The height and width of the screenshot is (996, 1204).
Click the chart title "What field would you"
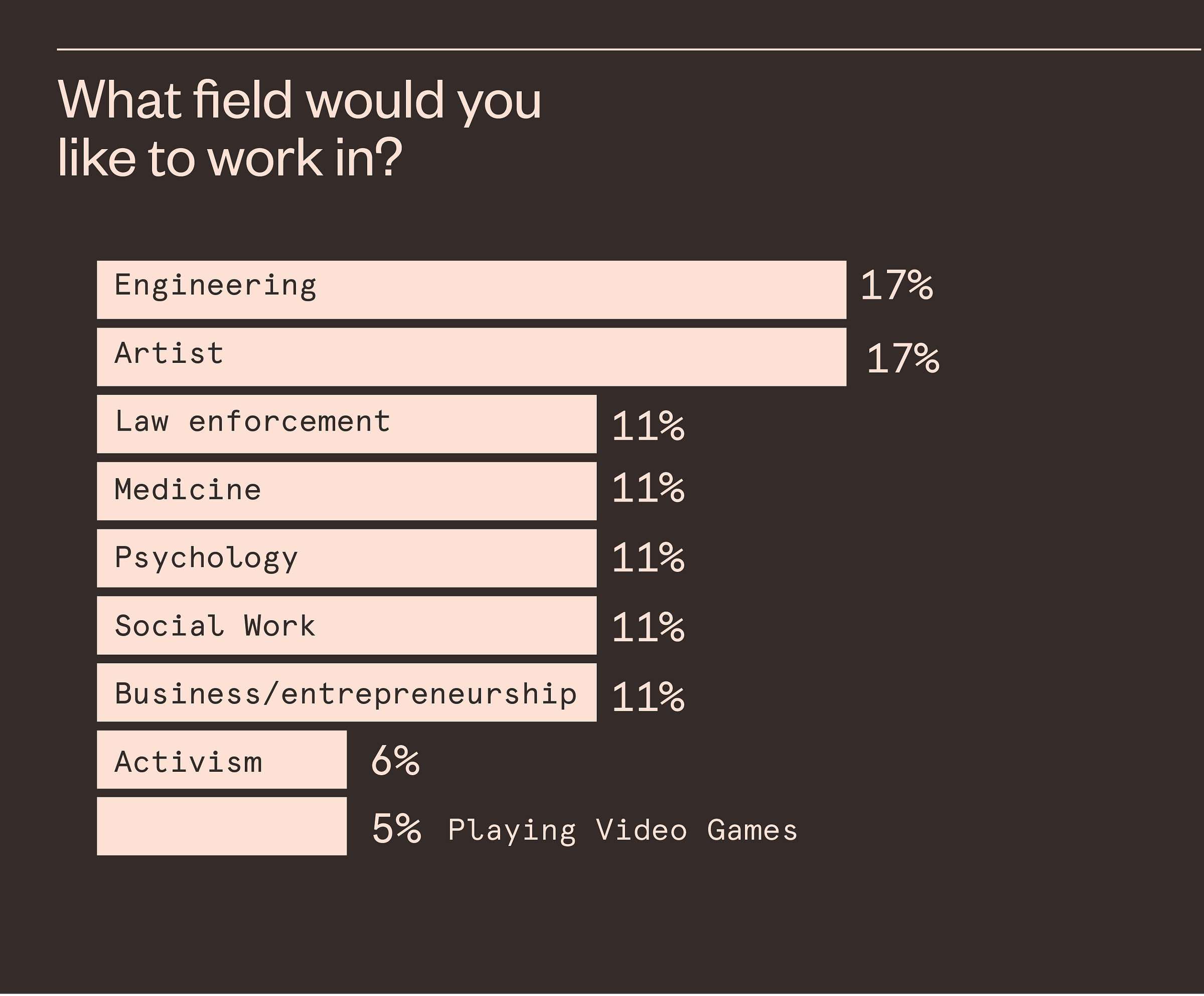299,101
